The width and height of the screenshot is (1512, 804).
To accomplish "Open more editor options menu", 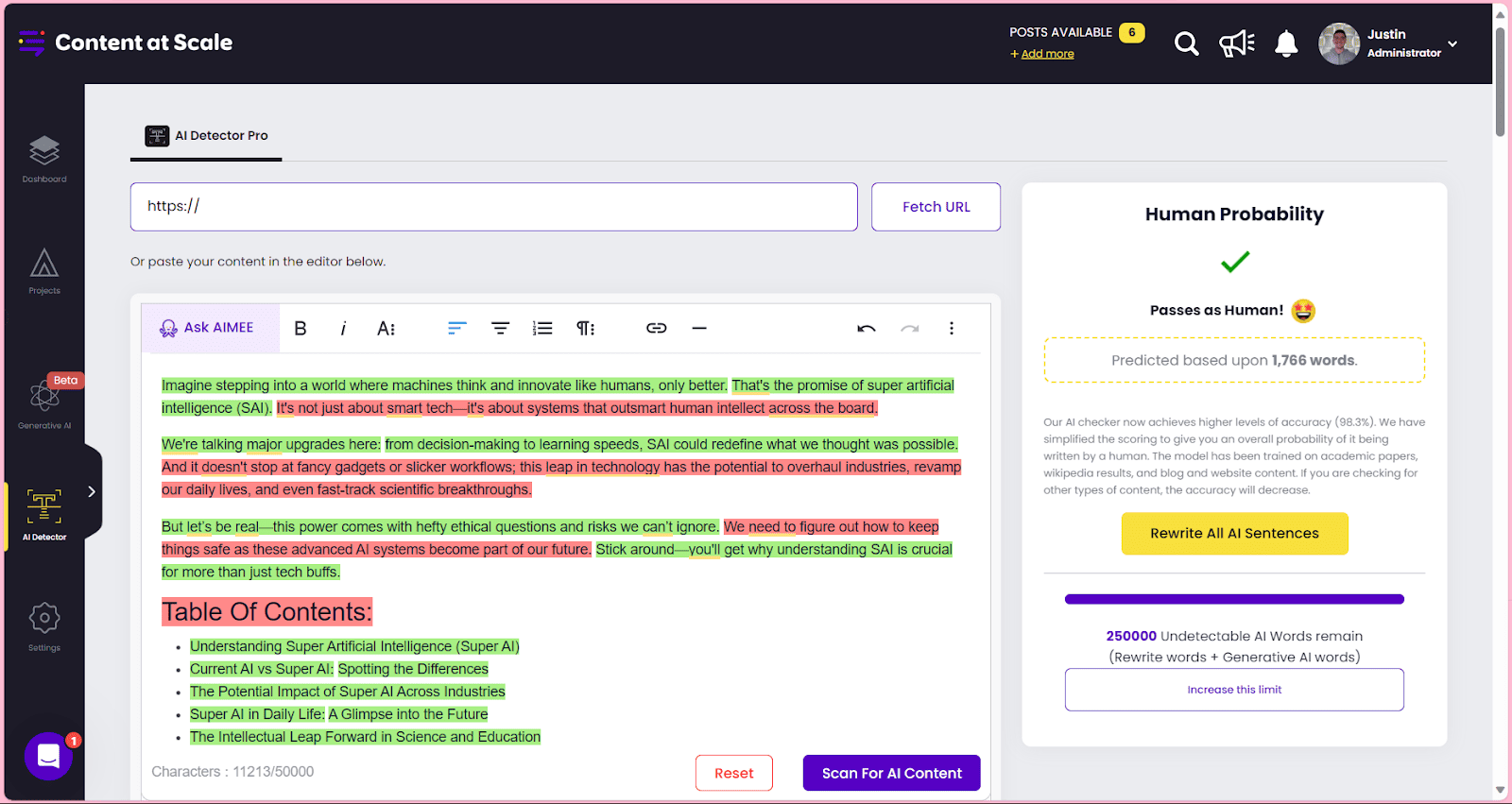I will click(952, 328).
